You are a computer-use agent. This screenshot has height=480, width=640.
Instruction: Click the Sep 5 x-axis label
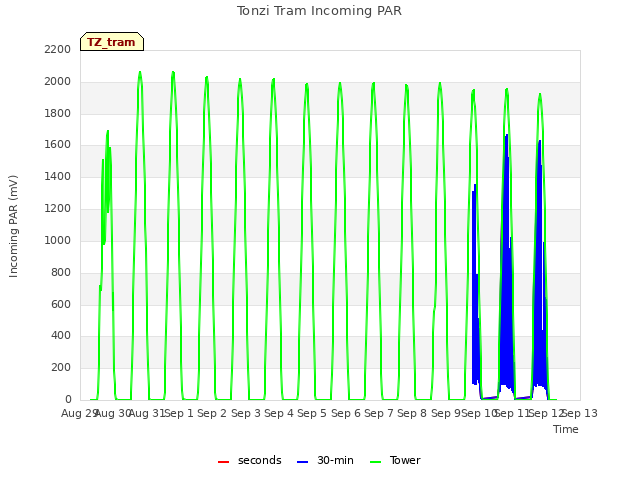pos(312,413)
